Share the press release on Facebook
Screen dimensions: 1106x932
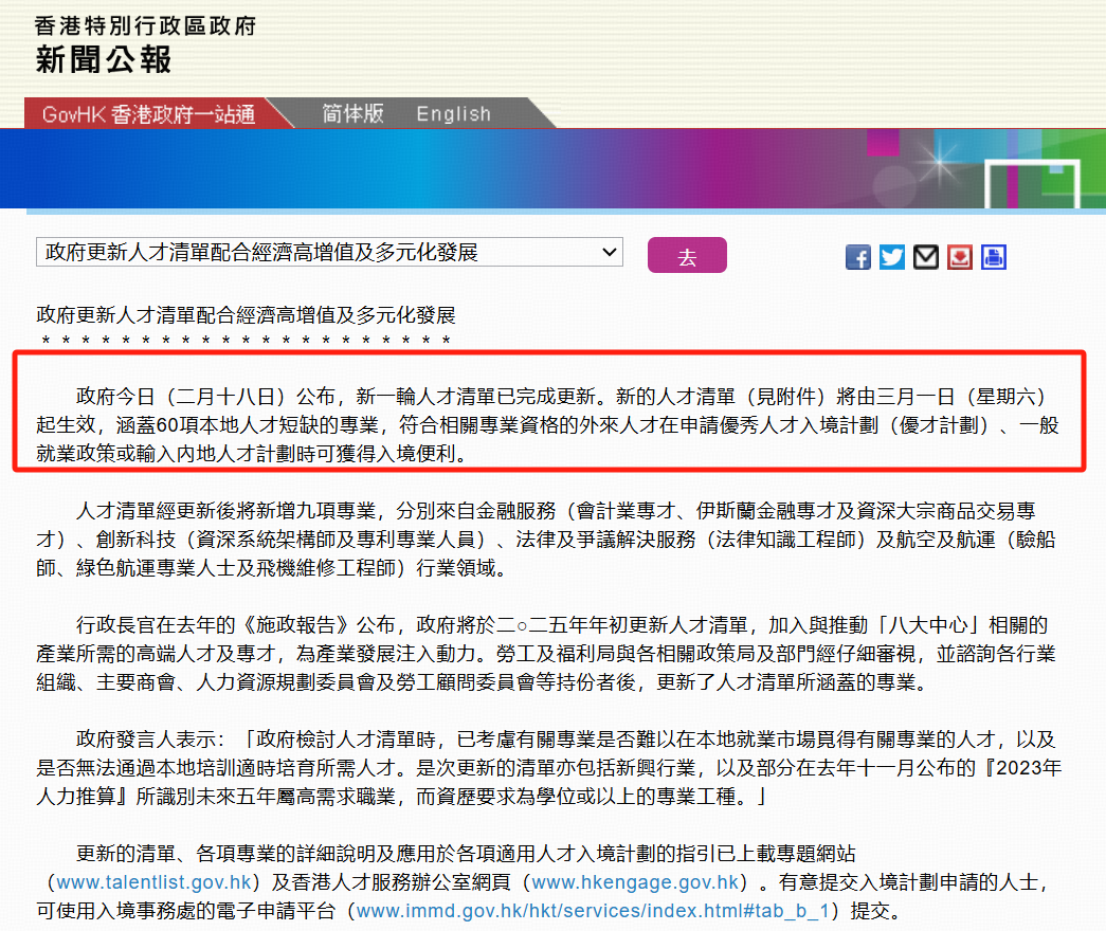[x=858, y=257]
